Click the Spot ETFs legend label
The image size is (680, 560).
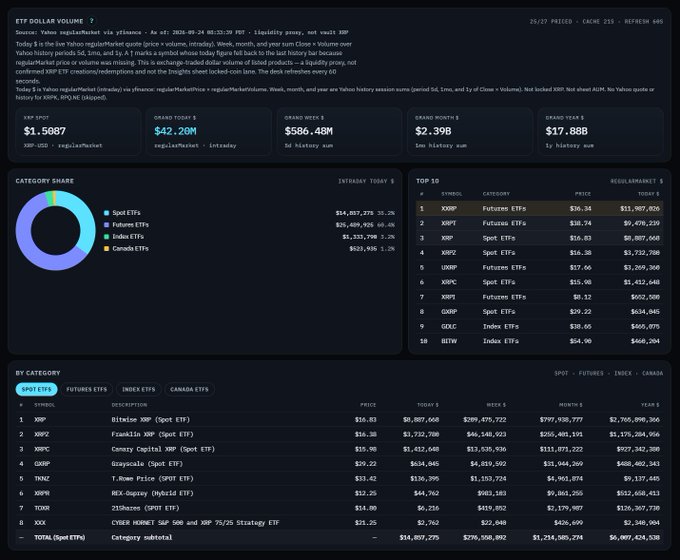point(126,213)
